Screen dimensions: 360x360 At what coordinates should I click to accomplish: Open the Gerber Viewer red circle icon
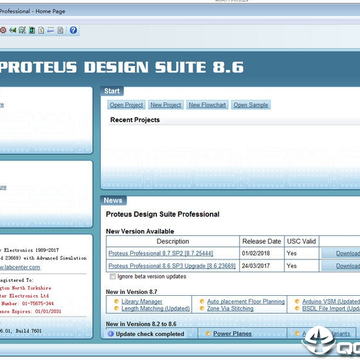click(3, 30)
